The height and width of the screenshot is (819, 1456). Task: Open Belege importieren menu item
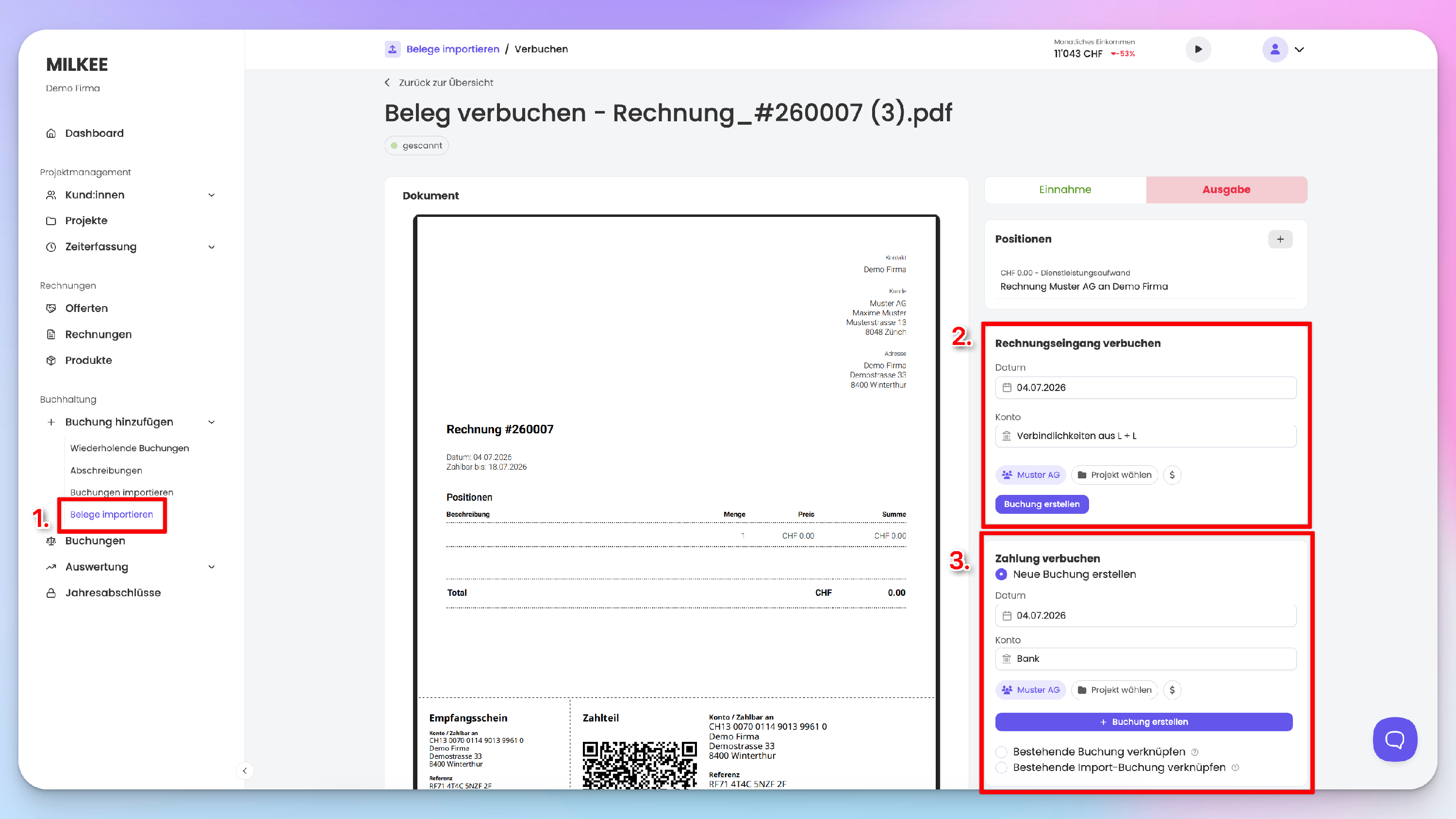click(x=111, y=514)
